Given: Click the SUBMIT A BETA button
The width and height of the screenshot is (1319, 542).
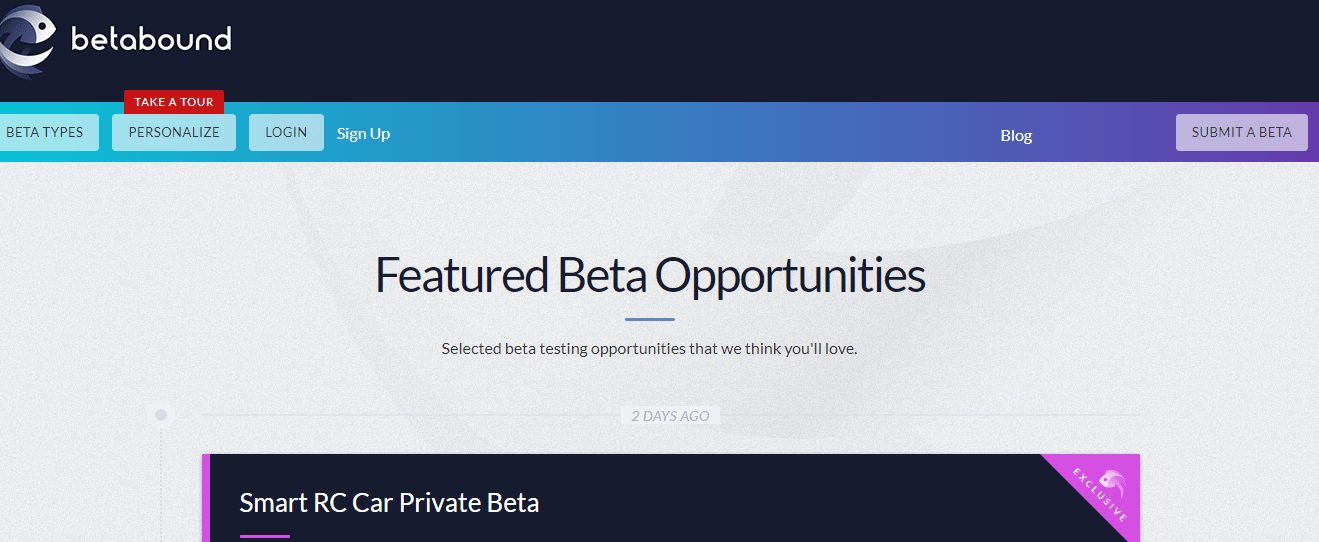Looking at the screenshot, I should 1241,132.
